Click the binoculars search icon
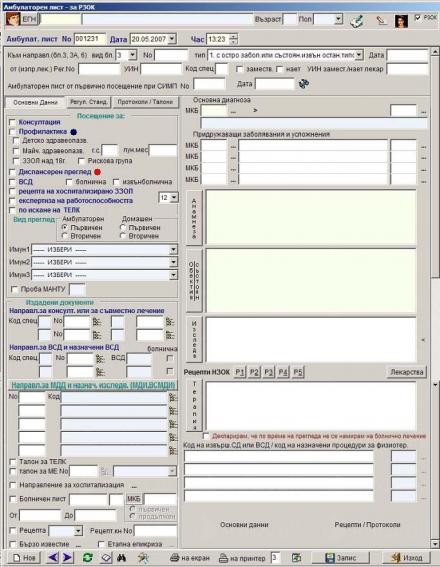 (121, 558)
